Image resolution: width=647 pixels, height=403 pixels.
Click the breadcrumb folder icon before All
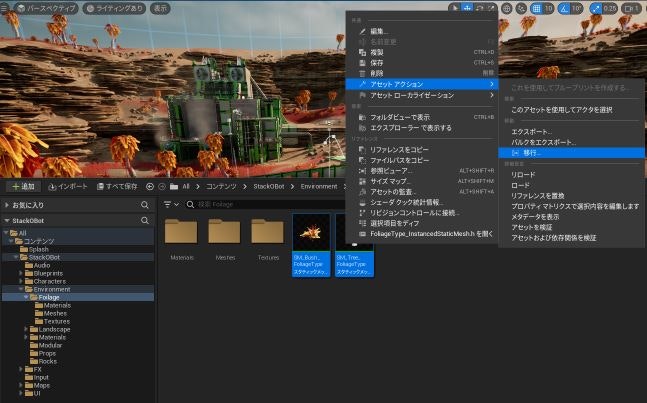(x=174, y=186)
